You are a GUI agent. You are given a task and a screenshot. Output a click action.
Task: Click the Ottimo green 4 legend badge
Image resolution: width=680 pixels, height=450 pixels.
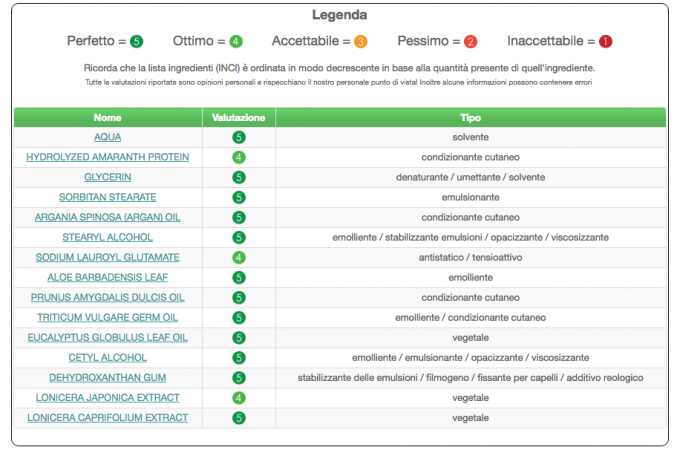[x=236, y=42]
